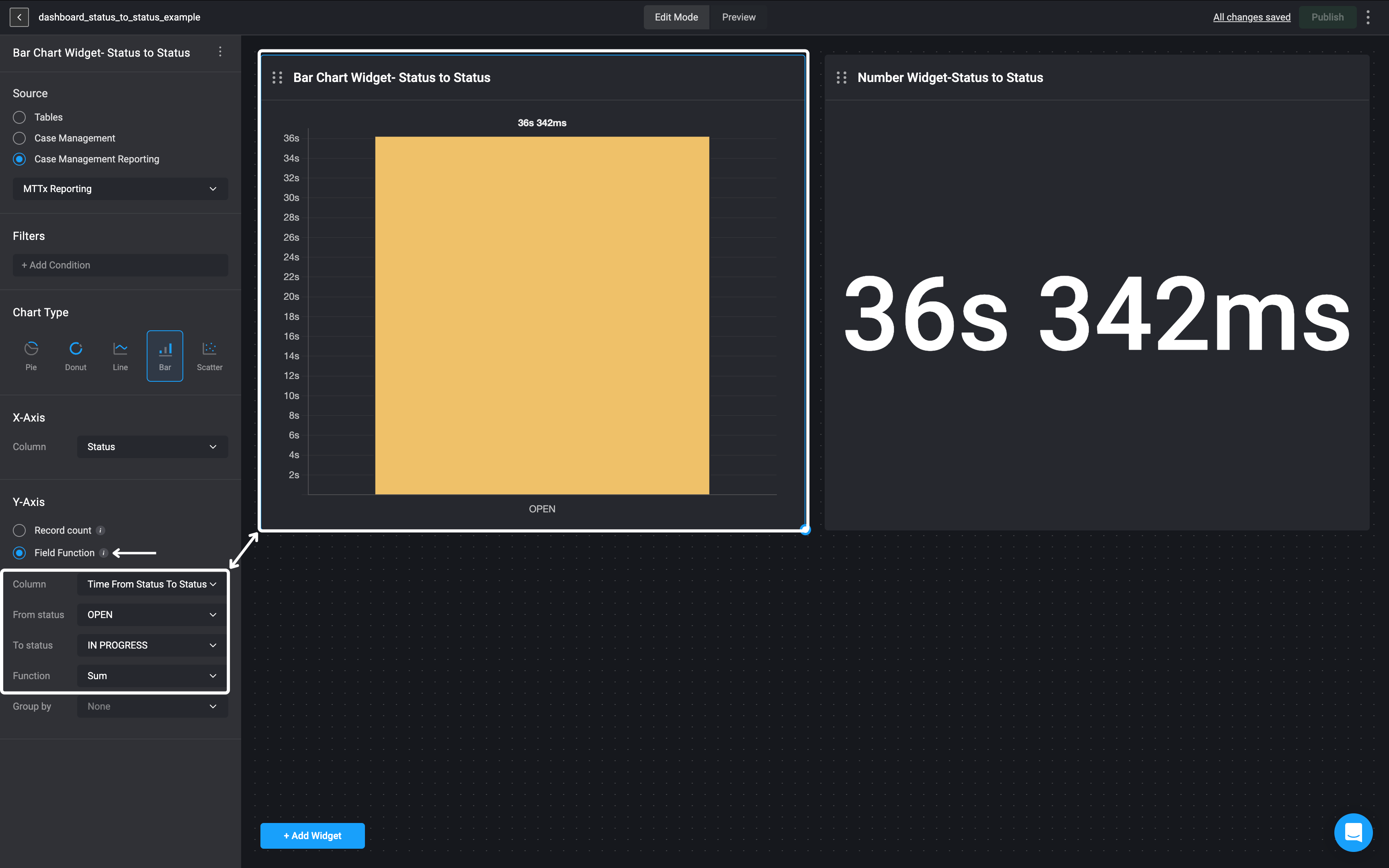
Task: Select the Bar chart type
Action: pos(165,356)
